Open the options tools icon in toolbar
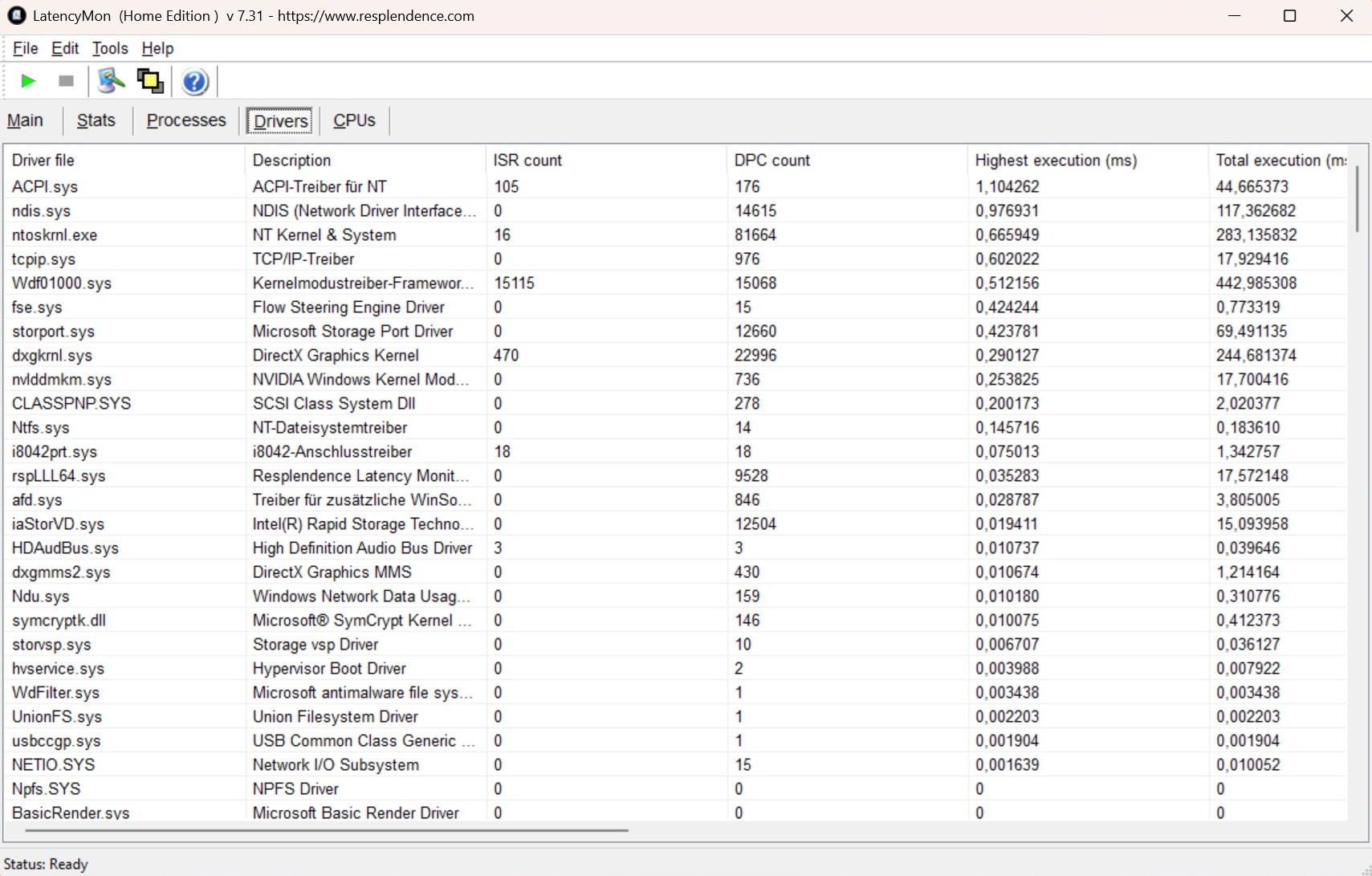The height and width of the screenshot is (876, 1372). click(111, 81)
